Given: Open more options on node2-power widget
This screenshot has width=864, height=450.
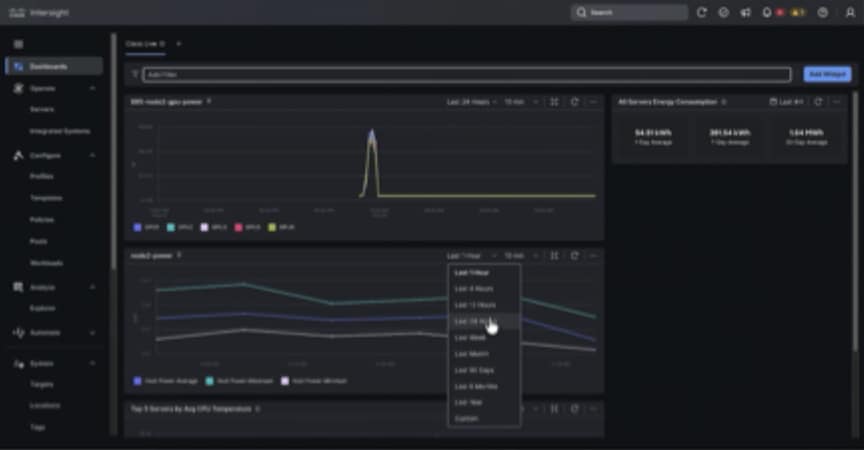Looking at the screenshot, I should coord(593,256).
